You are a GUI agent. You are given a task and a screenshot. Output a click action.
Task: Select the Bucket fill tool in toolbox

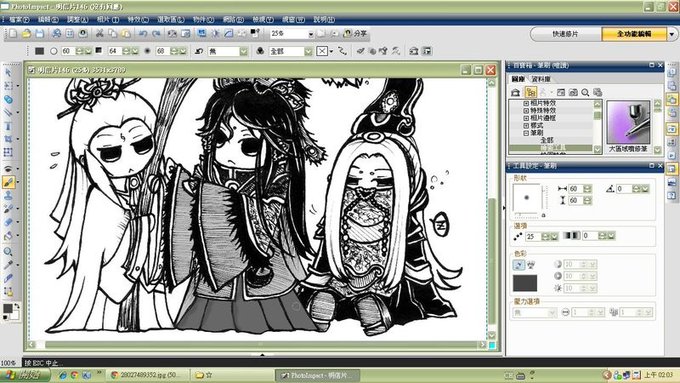[x=8, y=236]
